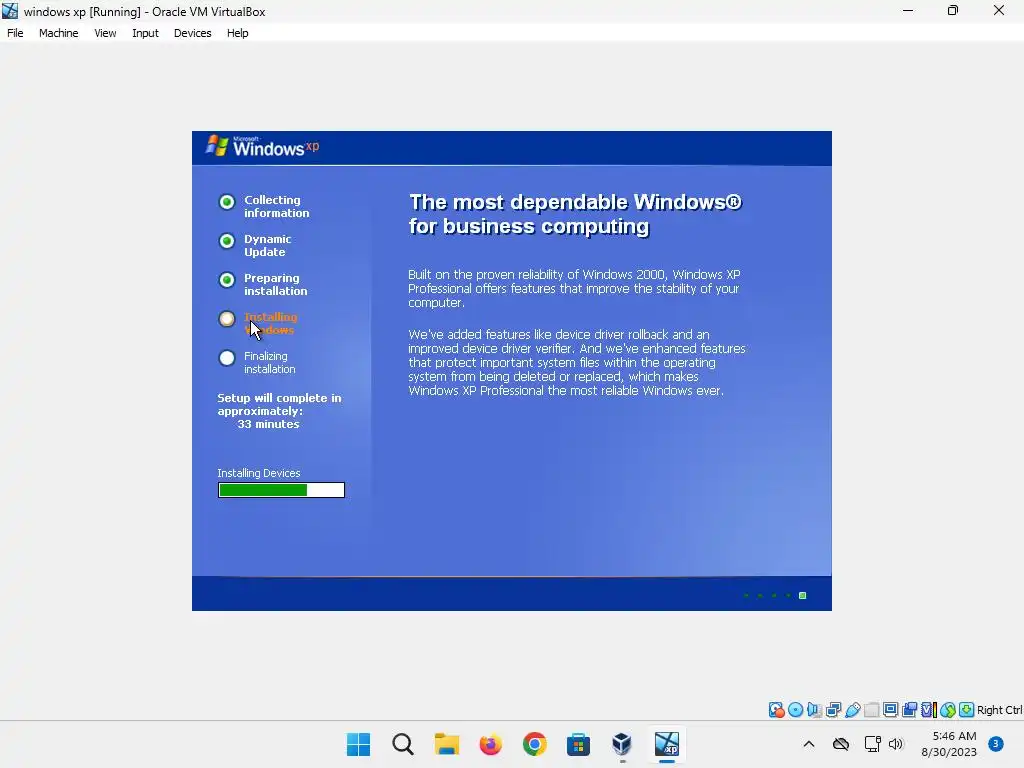Image resolution: width=1024 pixels, height=768 pixels.
Task: Click the keyboard capture green arrow icon
Action: tap(967, 710)
